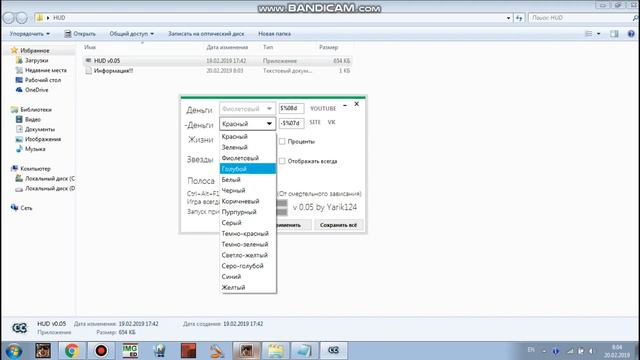Open the address bar history dropdown
Screen dimensions: 640x360
coord(508,18)
